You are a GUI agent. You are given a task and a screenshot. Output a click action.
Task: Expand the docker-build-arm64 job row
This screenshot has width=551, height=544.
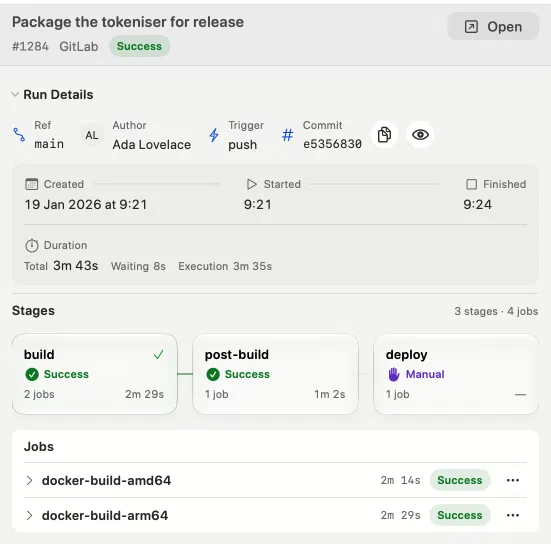pyautogui.click(x=30, y=516)
